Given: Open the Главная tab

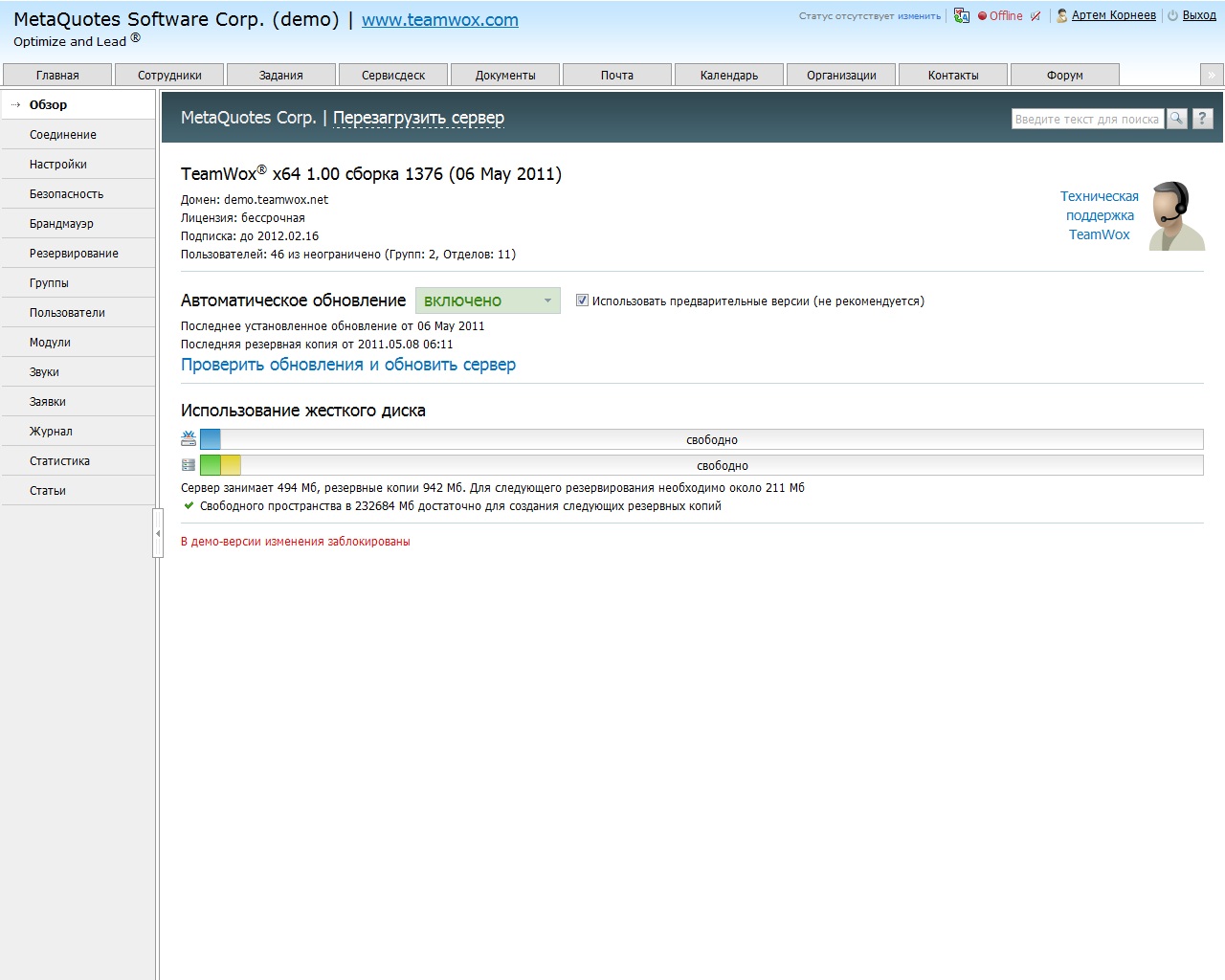Looking at the screenshot, I should pyautogui.click(x=57, y=75).
